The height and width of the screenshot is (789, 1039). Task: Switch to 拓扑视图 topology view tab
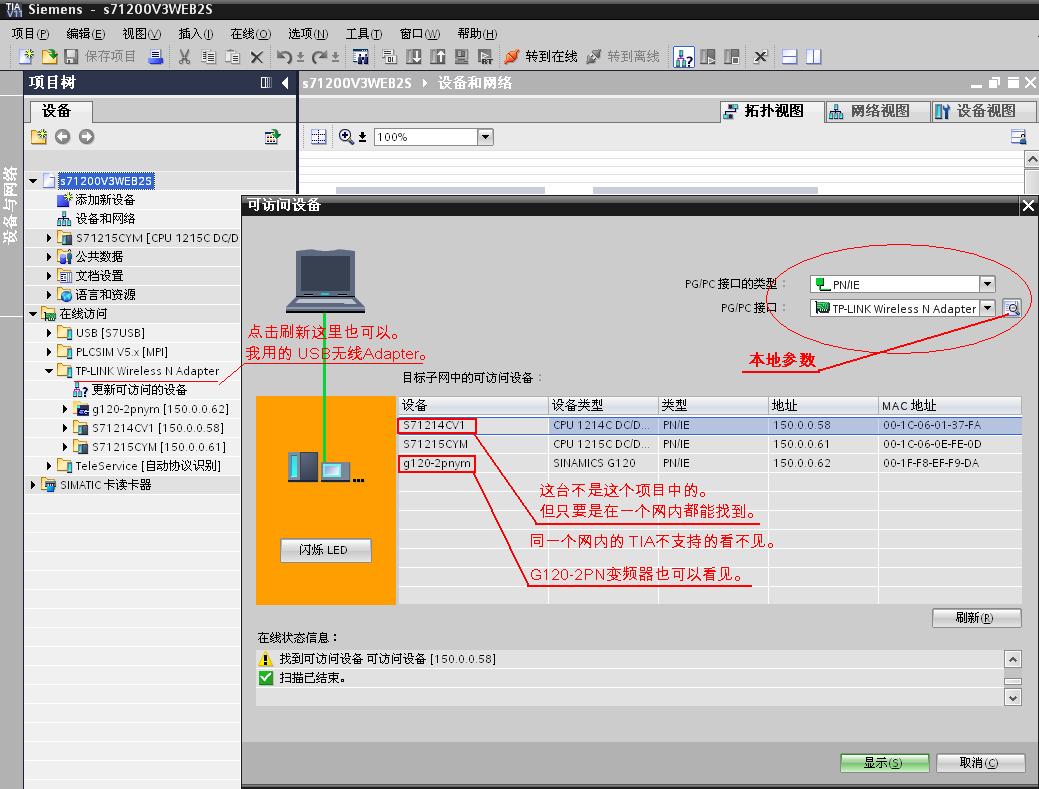(772, 111)
